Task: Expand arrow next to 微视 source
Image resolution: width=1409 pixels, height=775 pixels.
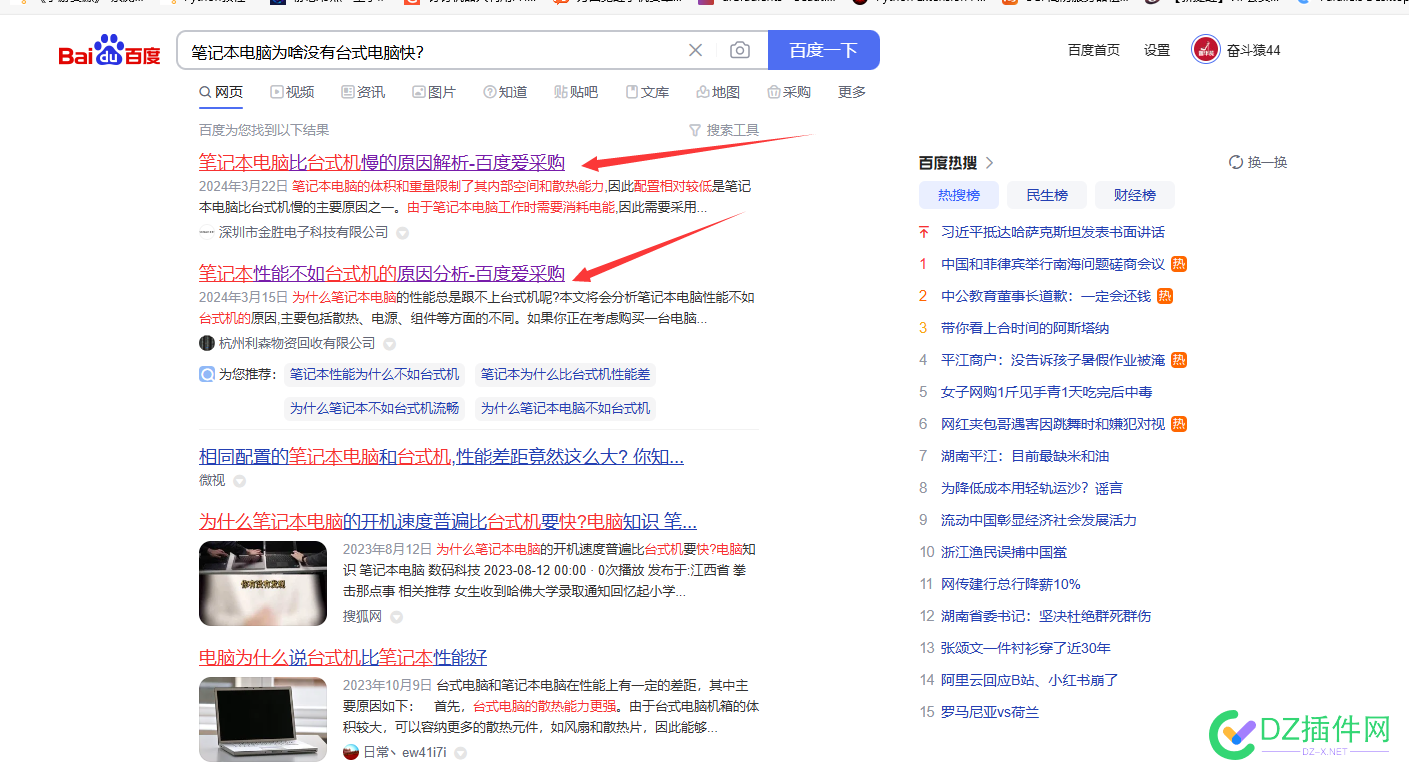Action: tap(240, 481)
